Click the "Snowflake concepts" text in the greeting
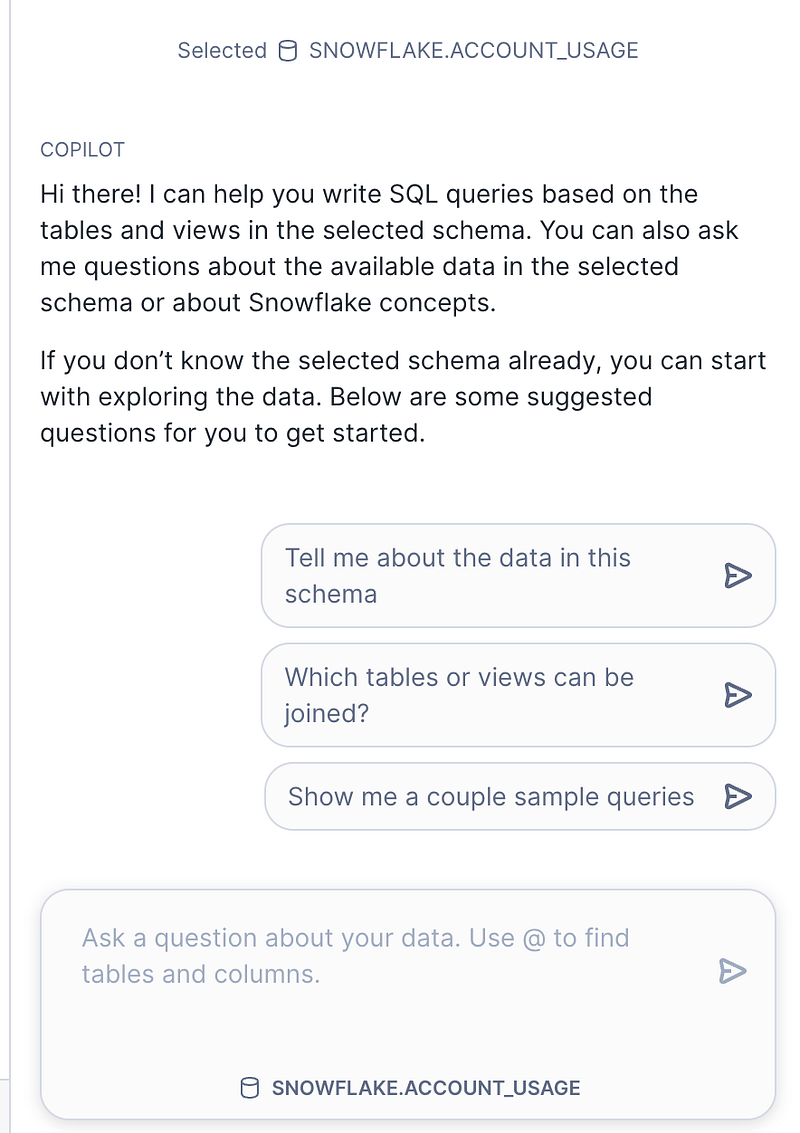The image size is (800, 1133). click(372, 303)
